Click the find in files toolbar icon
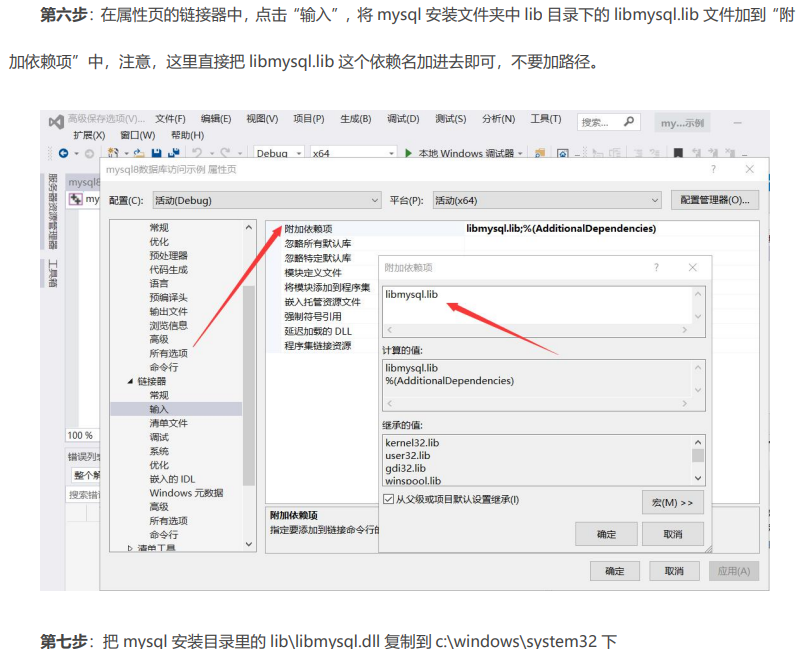 (539, 153)
